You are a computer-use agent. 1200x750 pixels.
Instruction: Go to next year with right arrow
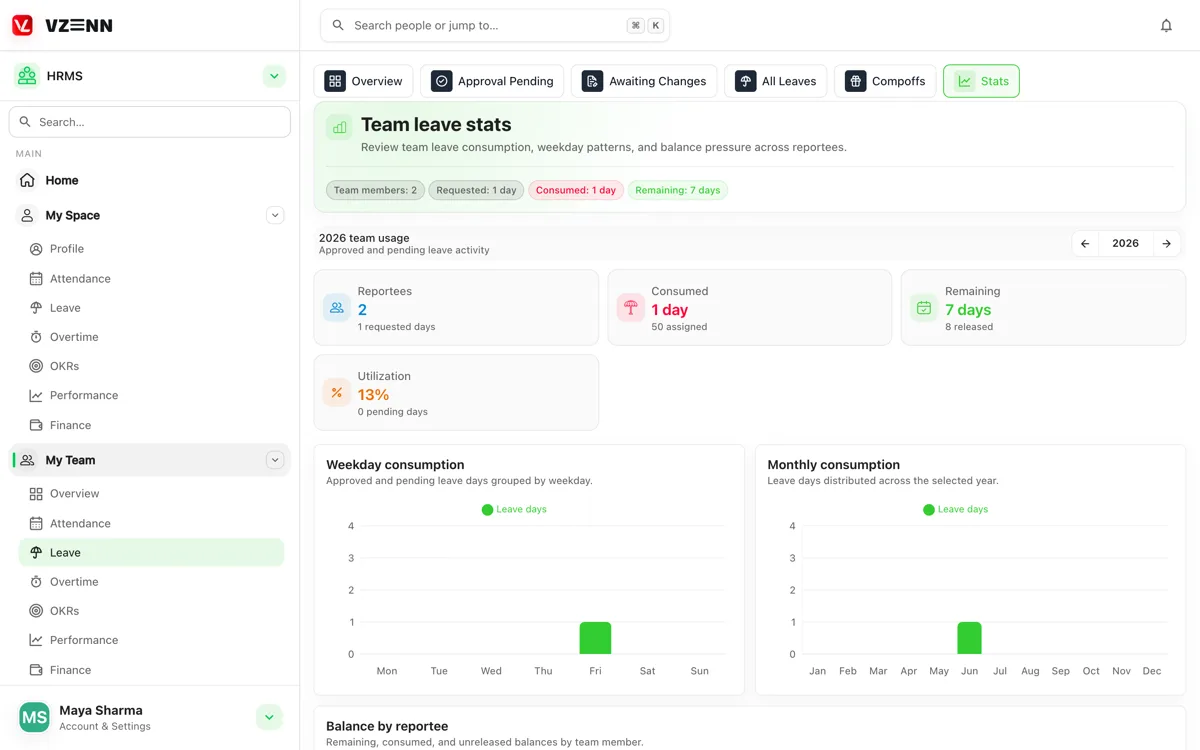(1166, 243)
